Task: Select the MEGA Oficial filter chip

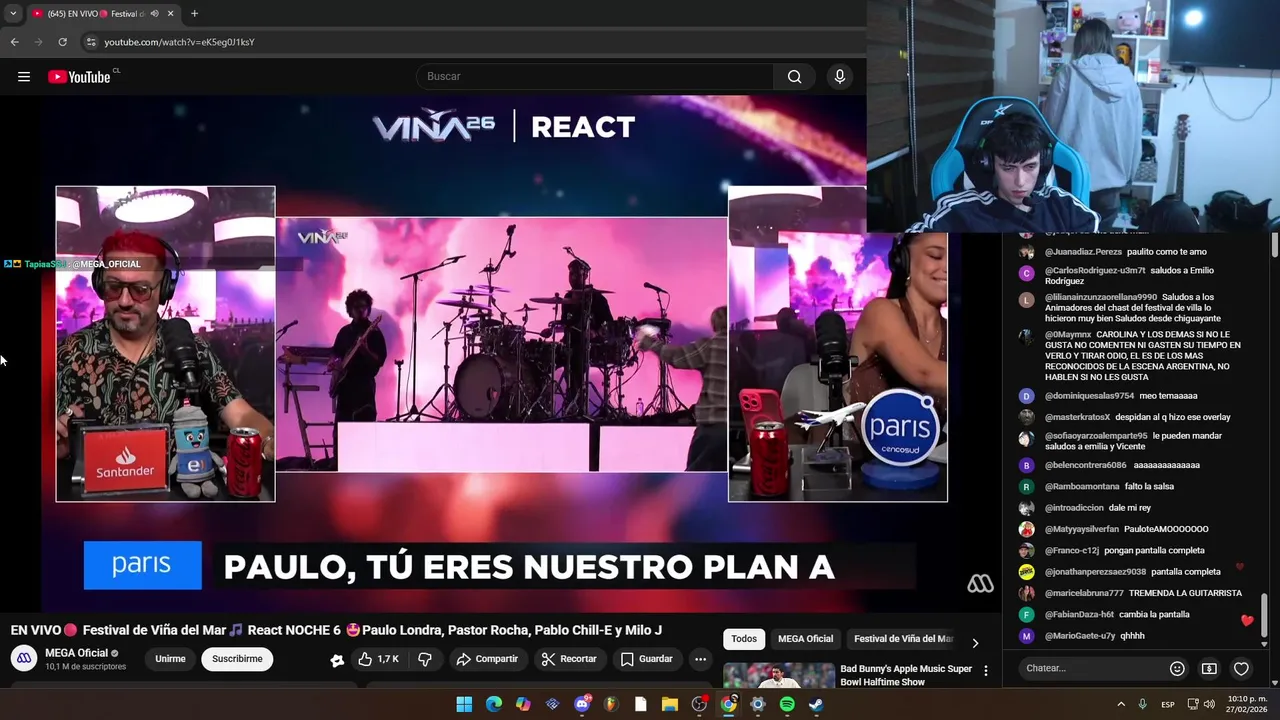Action: tap(805, 639)
